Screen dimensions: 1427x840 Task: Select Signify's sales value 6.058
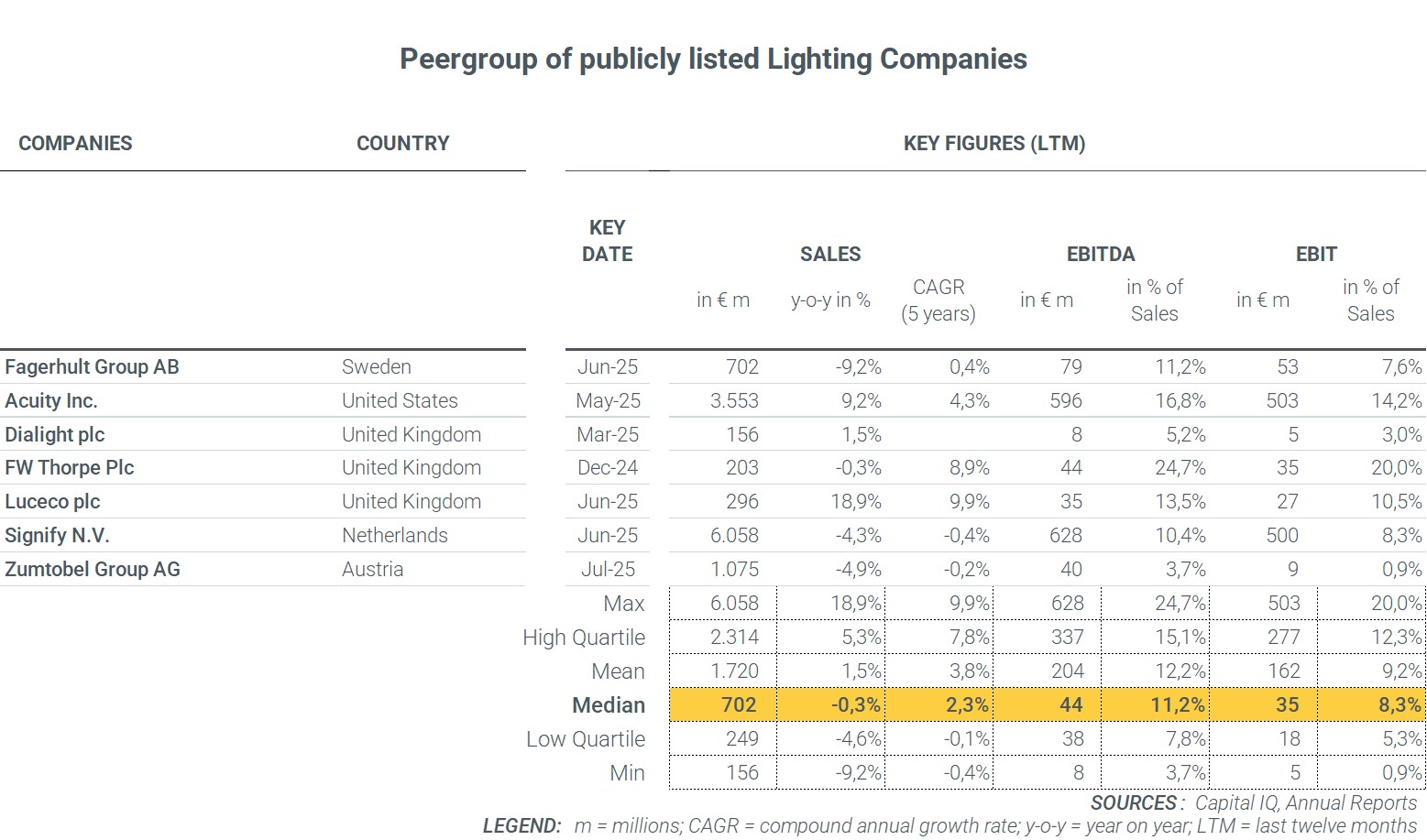[734, 536]
